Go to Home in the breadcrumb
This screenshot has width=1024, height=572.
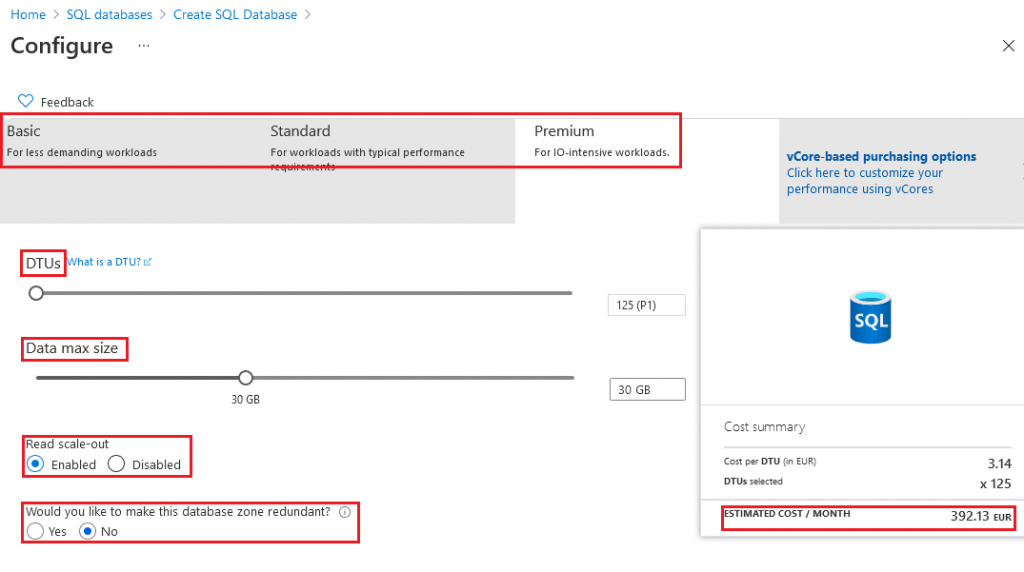point(28,15)
